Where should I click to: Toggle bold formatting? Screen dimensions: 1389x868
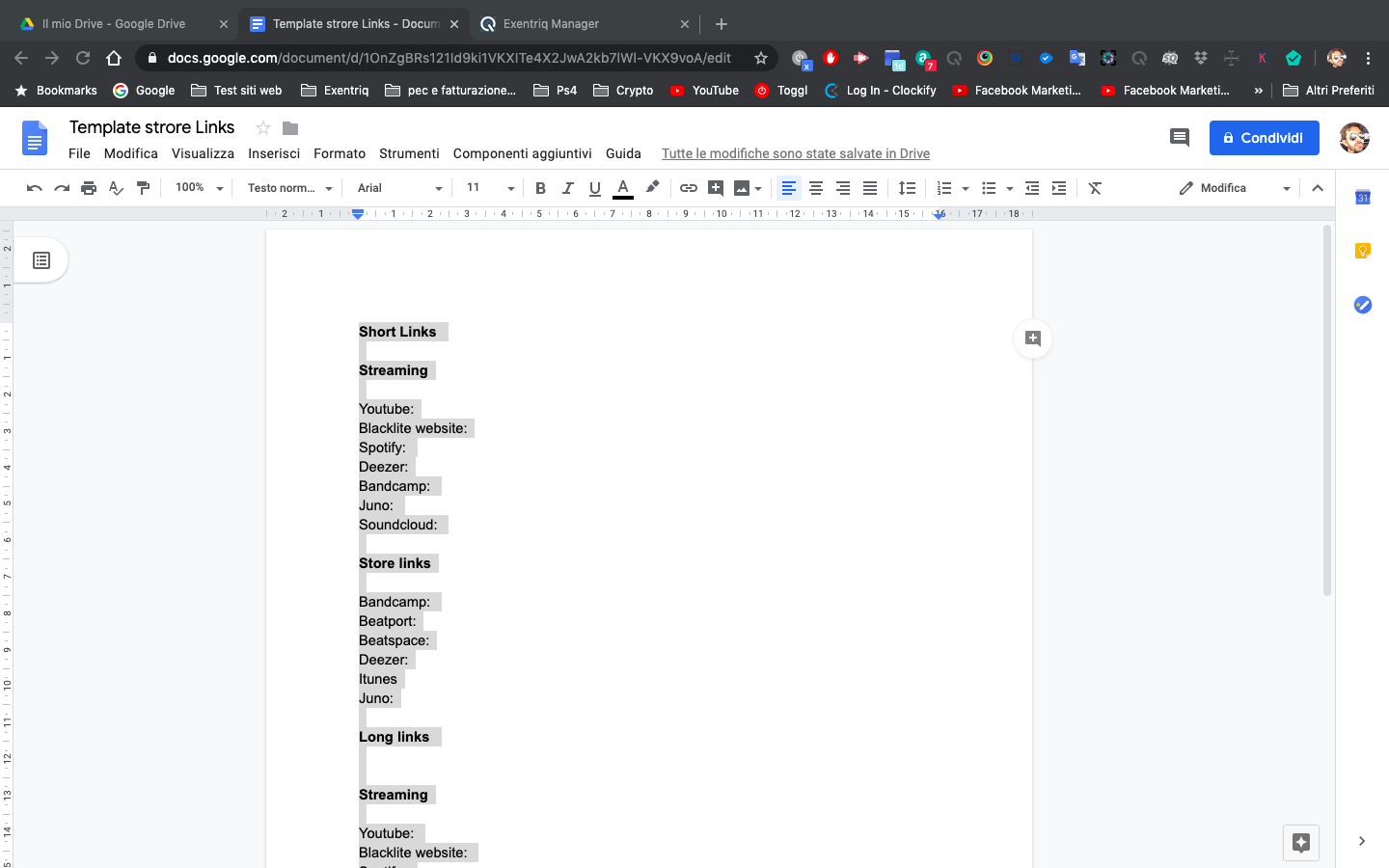[540, 188]
